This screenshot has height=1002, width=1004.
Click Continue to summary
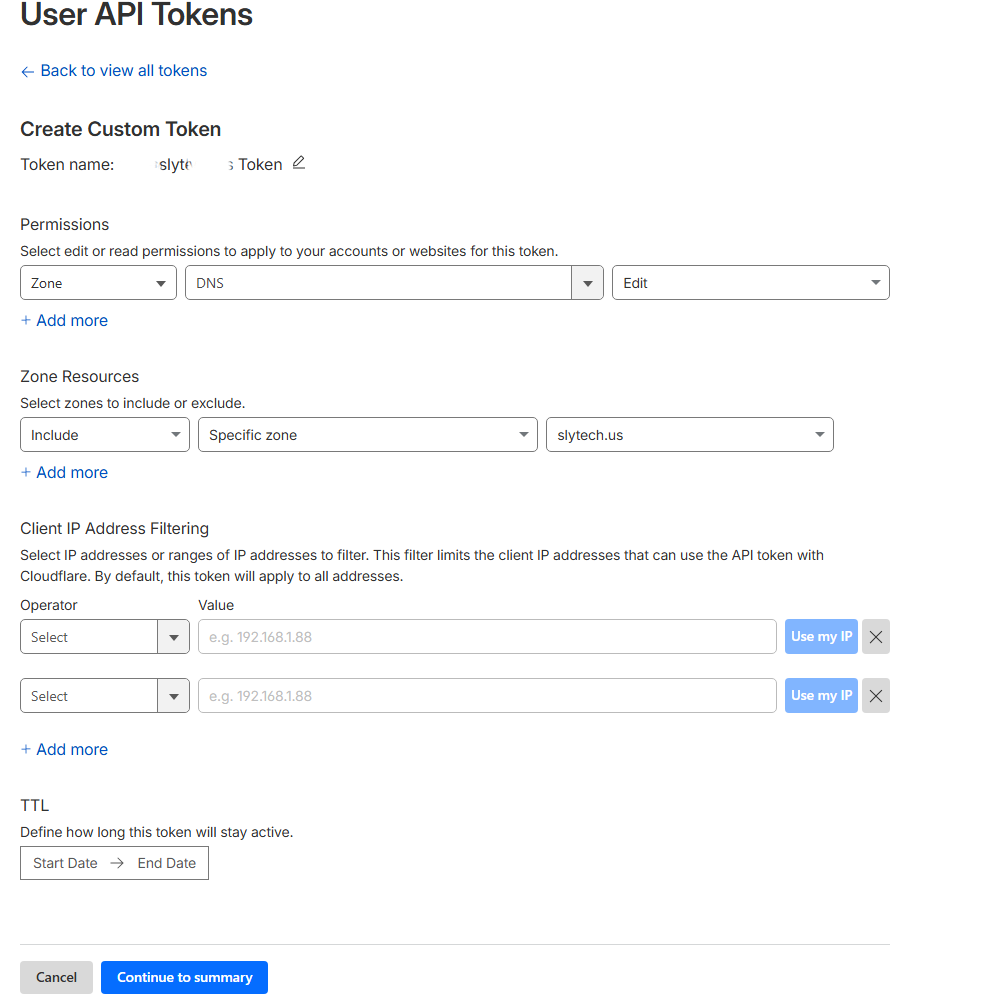pos(184,977)
